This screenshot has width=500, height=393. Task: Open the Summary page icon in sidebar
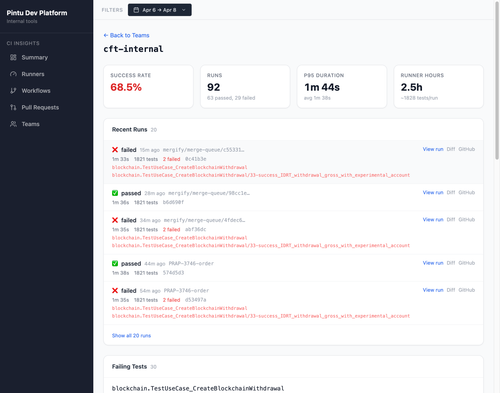tap(13, 58)
